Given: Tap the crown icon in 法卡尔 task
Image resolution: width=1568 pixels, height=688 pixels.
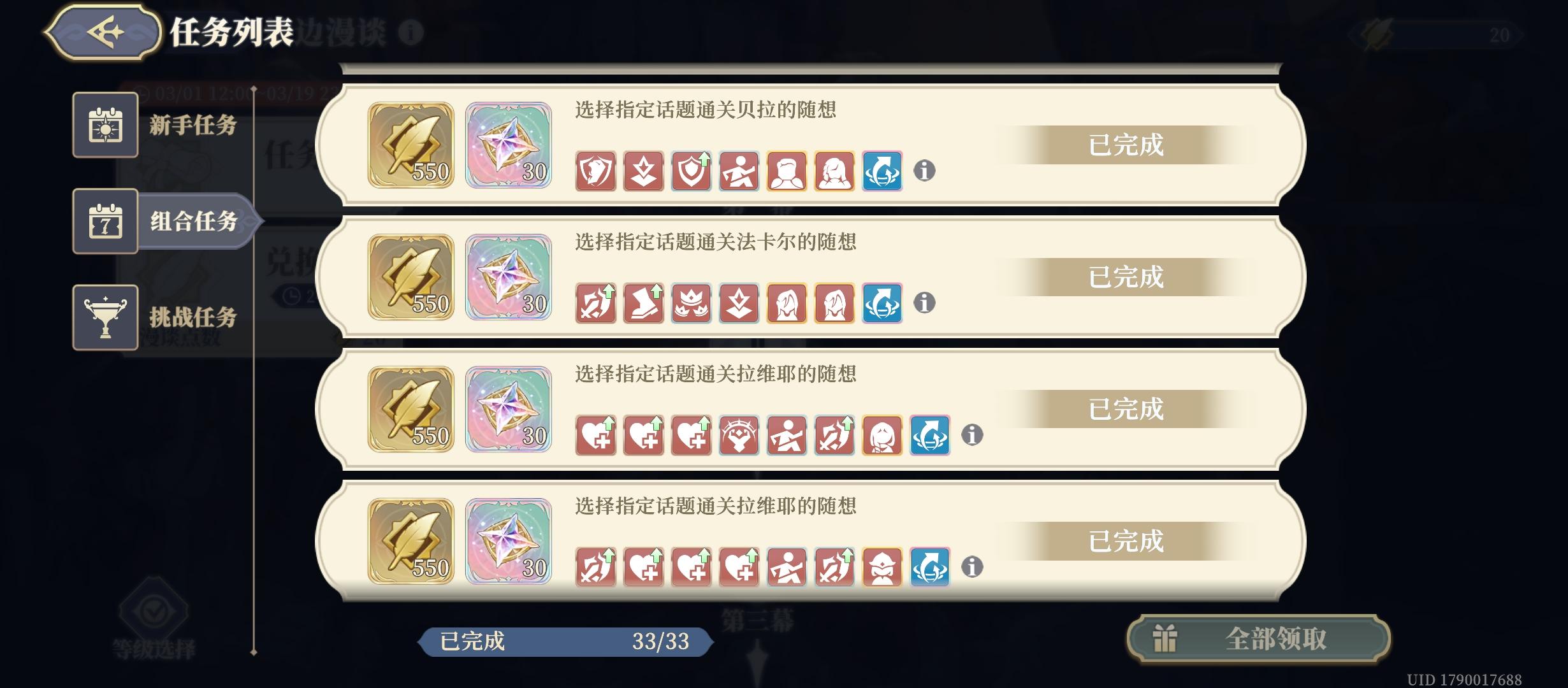Looking at the screenshot, I should [x=691, y=303].
